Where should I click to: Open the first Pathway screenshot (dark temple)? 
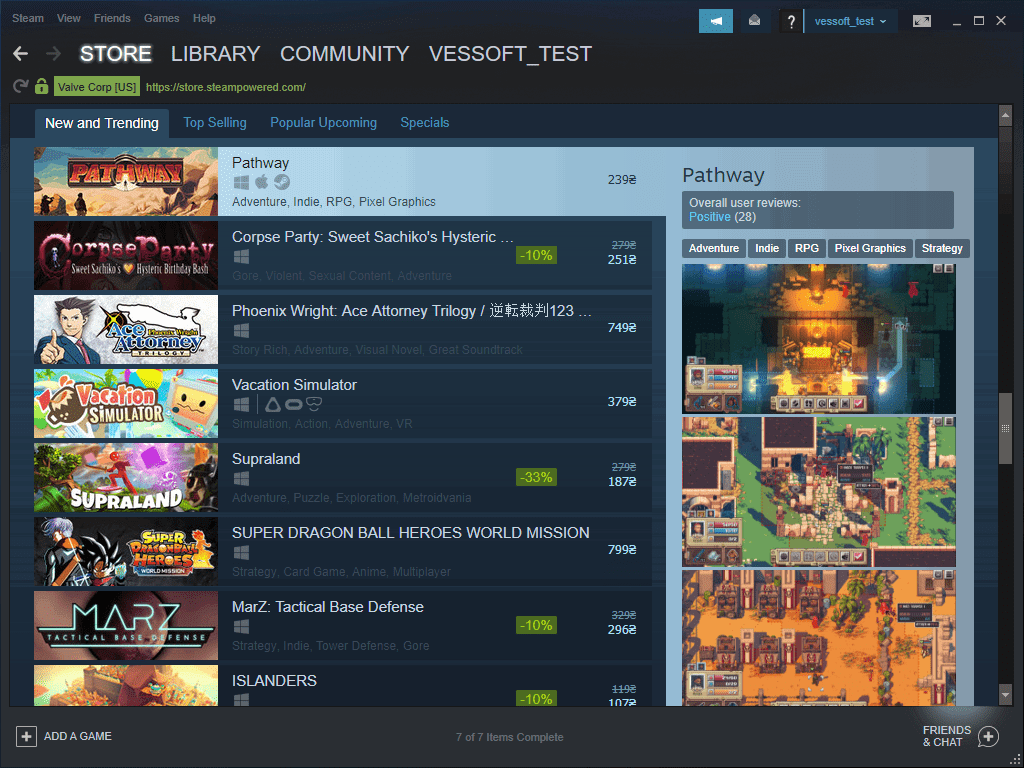click(819, 339)
